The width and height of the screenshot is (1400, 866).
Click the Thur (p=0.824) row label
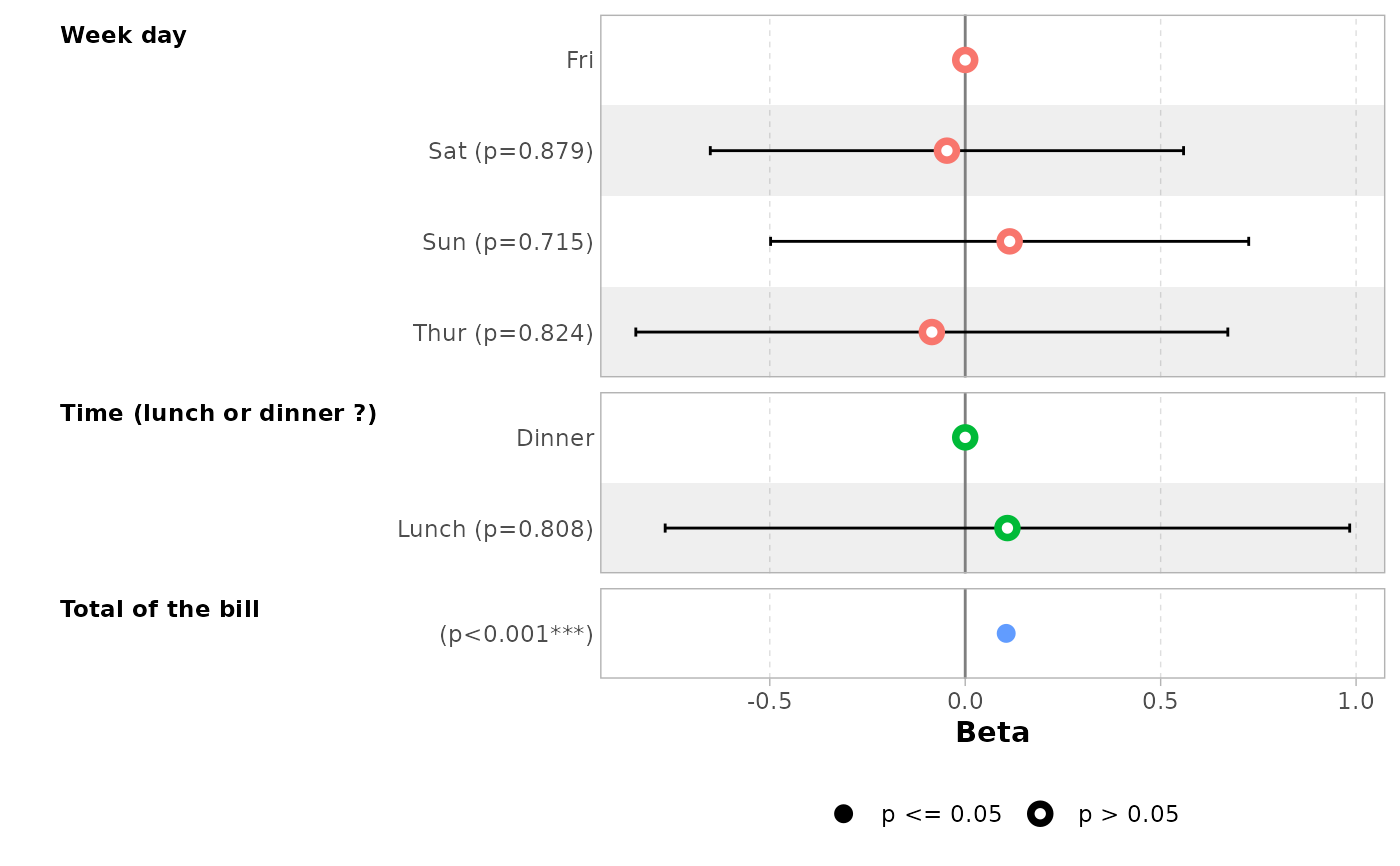(x=503, y=334)
